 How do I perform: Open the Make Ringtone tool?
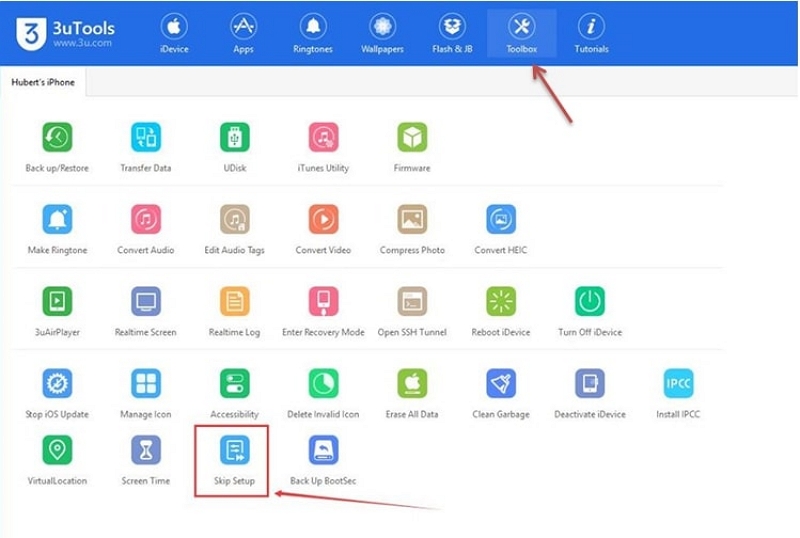pyautogui.click(x=57, y=220)
